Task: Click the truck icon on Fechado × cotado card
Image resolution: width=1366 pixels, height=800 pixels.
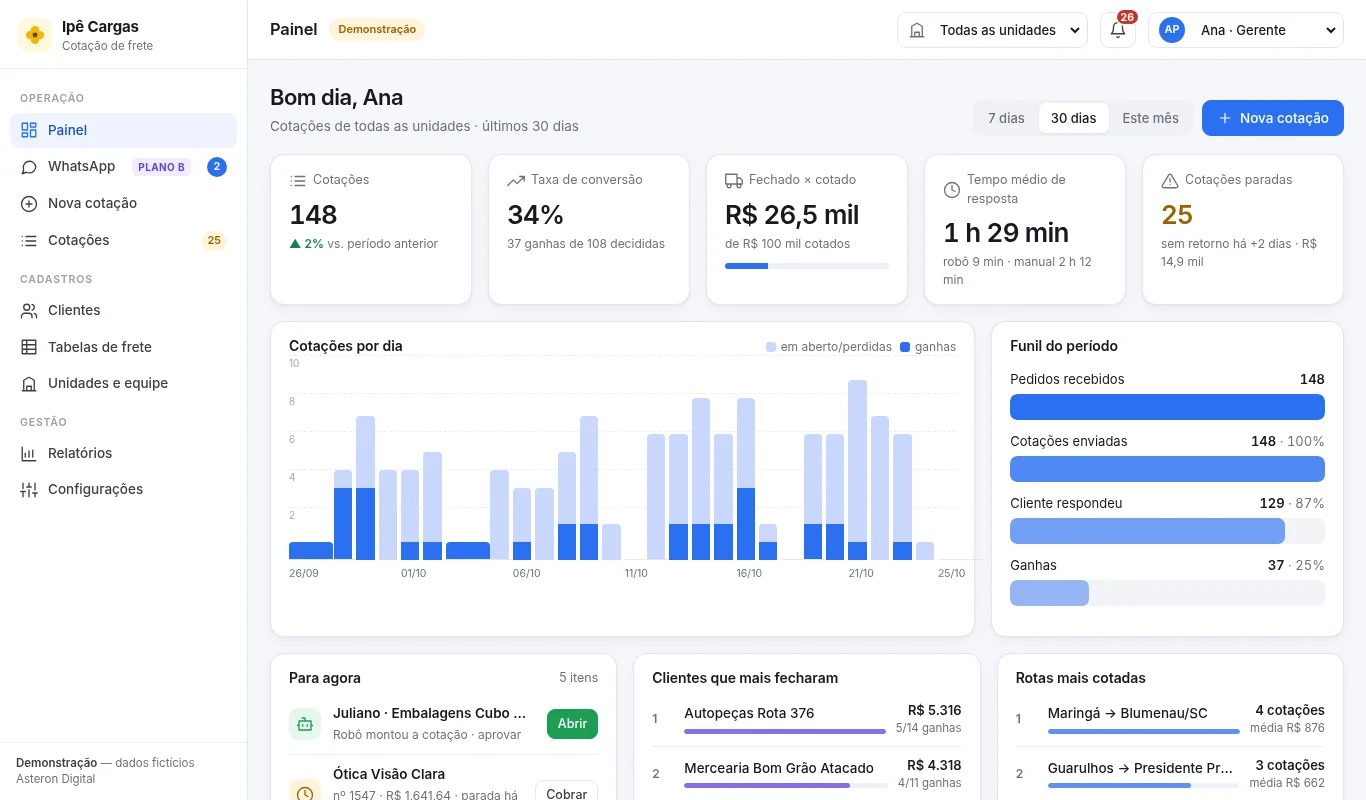Action: tap(734, 181)
